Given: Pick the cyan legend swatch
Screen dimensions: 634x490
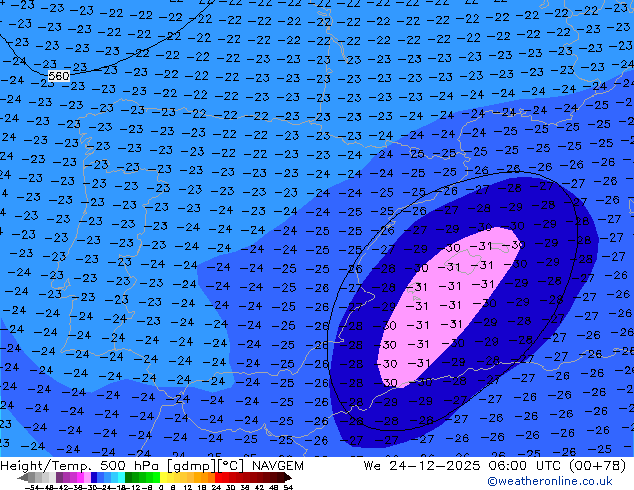Looking at the screenshot, I should pyautogui.click(x=121, y=477).
